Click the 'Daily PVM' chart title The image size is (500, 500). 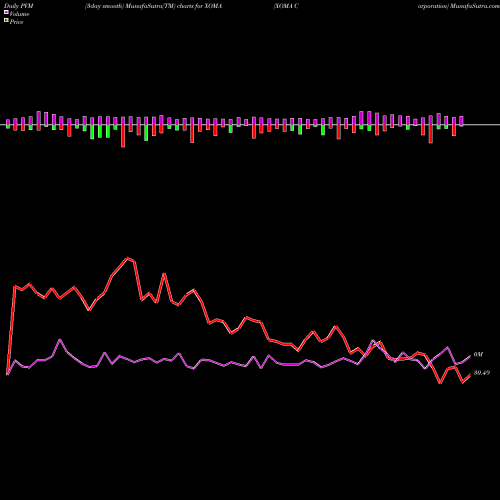19,6
